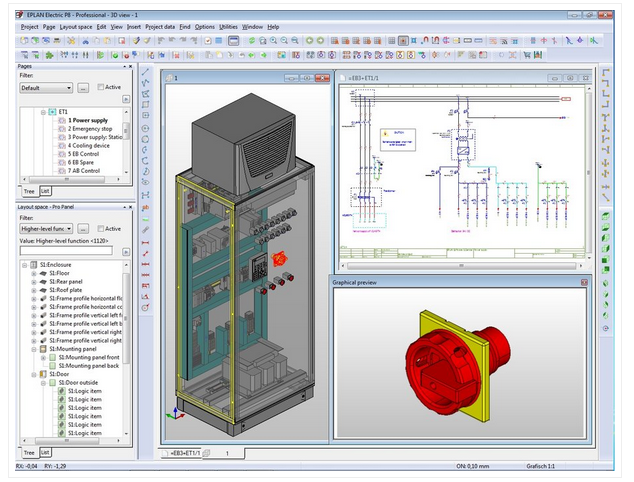Click the red switch in Graphical preview
Viewport: 634px width, 482px height.
click(457, 368)
